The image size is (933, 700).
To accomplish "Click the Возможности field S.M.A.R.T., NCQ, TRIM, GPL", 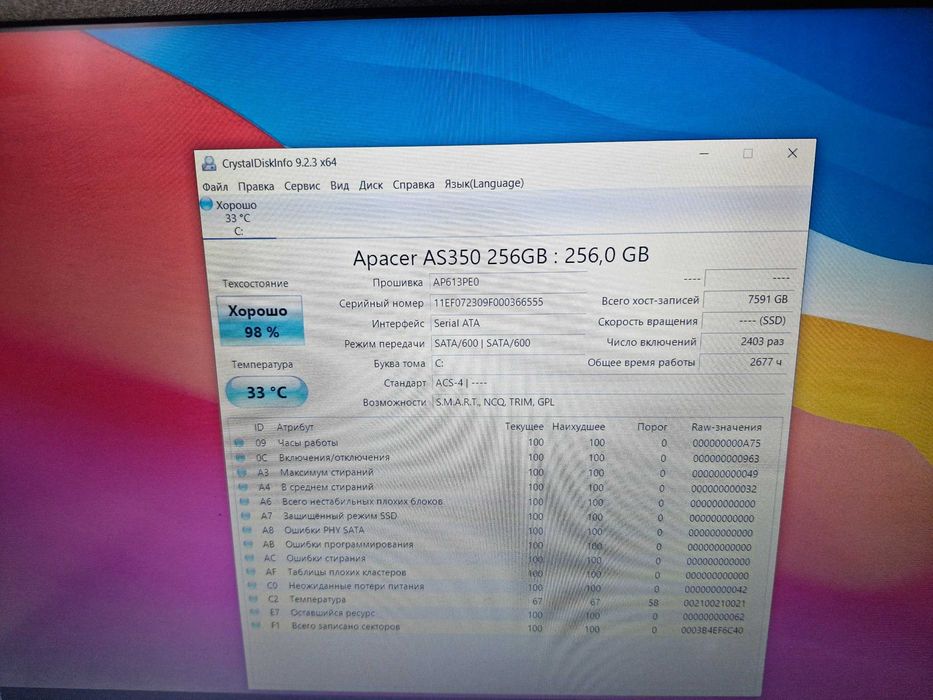I will pyautogui.click(x=607, y=402).
